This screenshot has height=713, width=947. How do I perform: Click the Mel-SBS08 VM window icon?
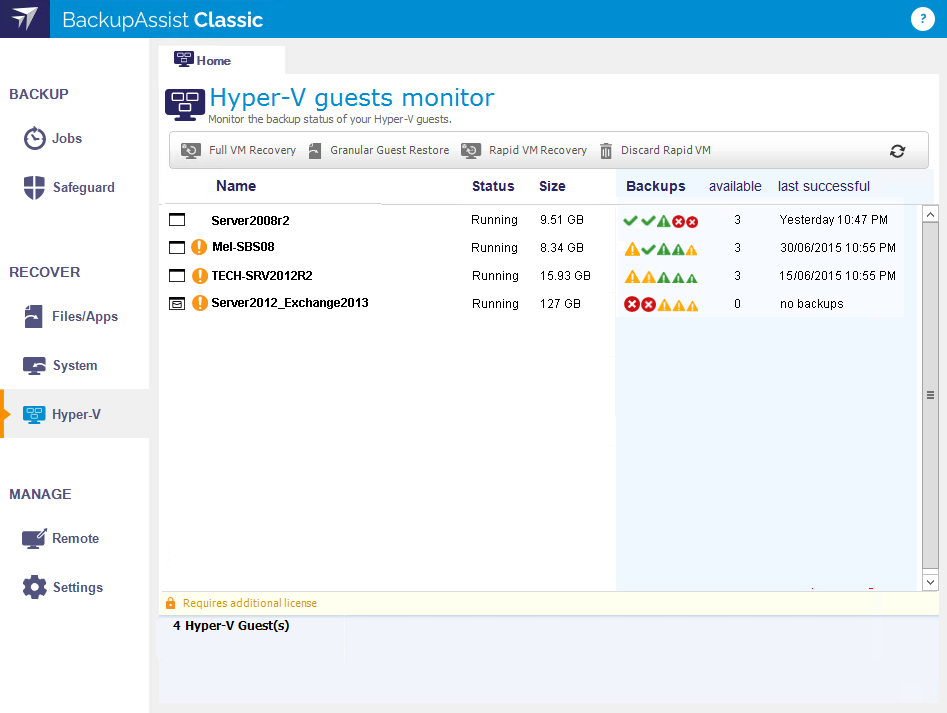pyautogui.click(x=177, y=248)
